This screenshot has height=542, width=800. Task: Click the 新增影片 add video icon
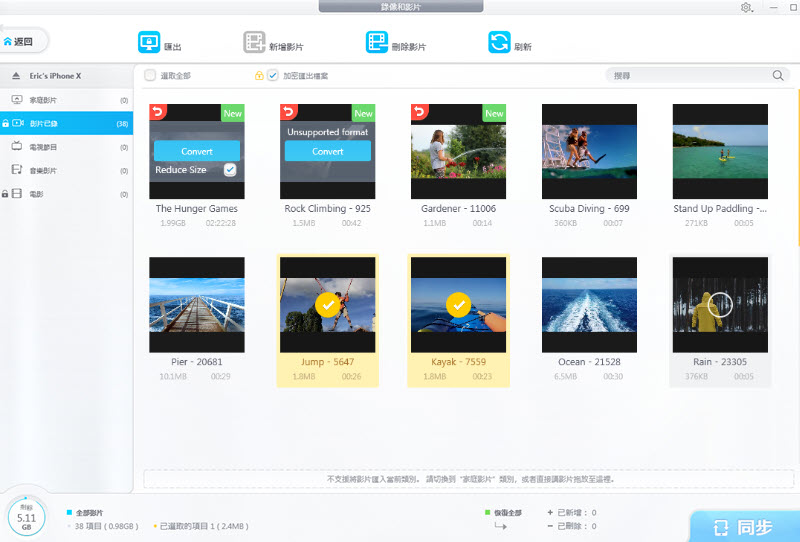[x=255, y=43]
